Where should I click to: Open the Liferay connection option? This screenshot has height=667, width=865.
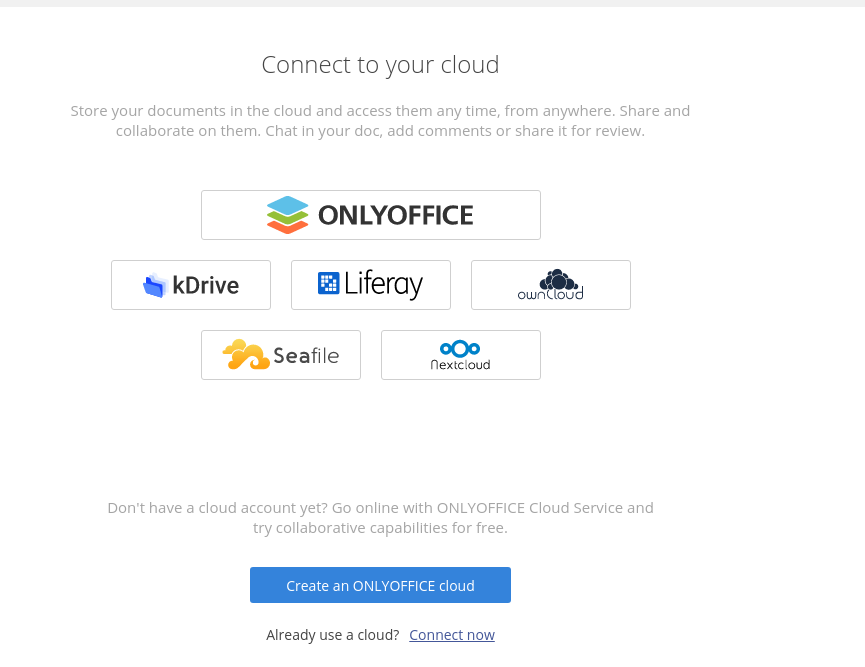(371, 285)
